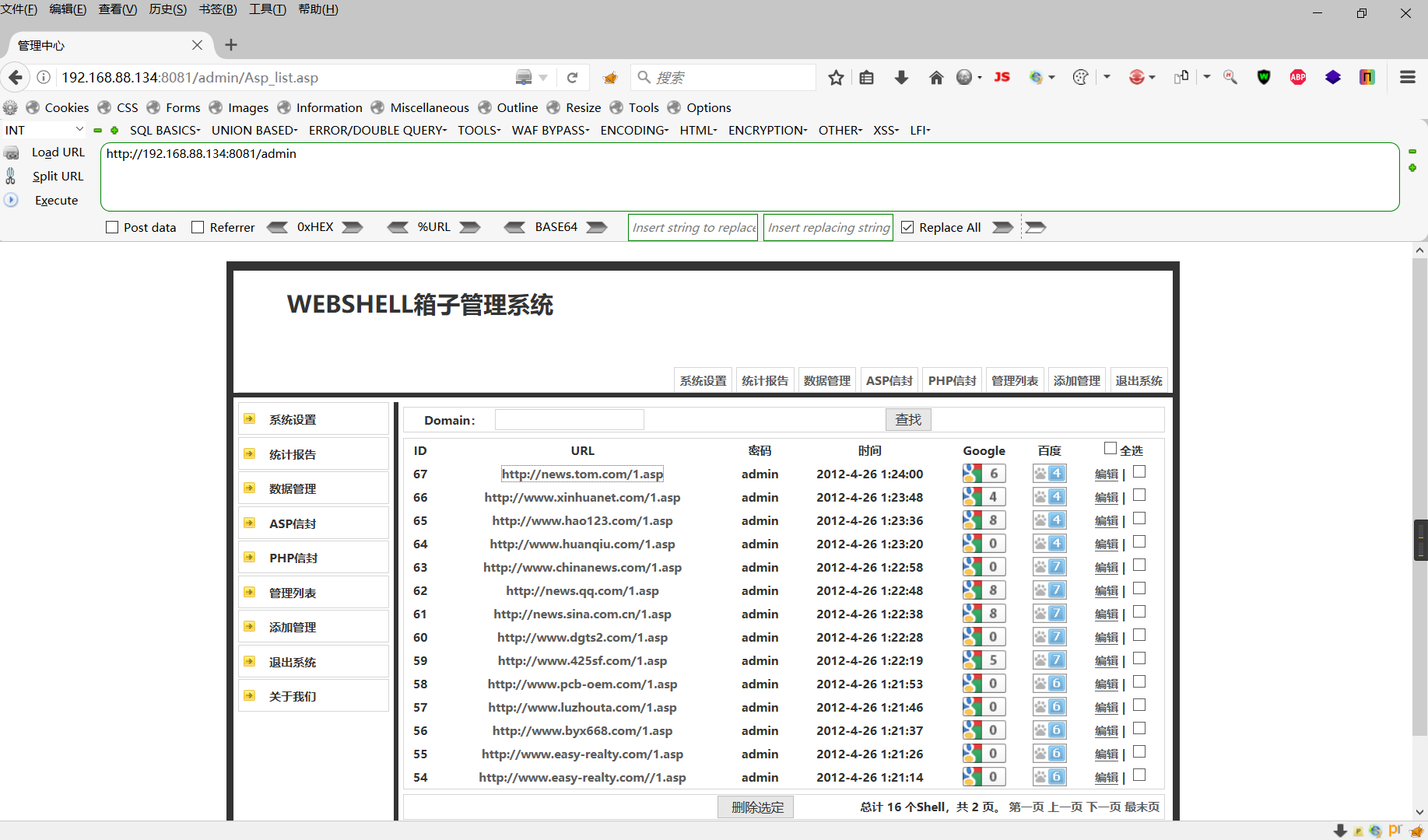Viewport: 1428px width, 840px height.
Task: Check the checkbox for row ID 54
Action: tap(1139, 775)
